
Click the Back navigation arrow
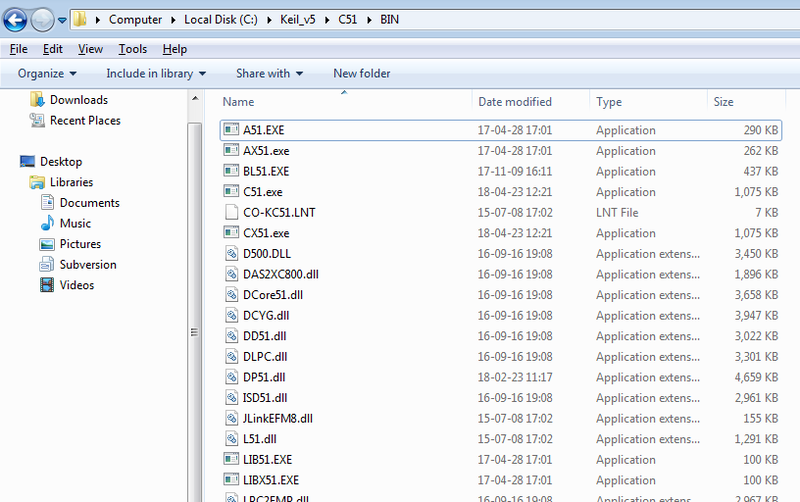[17, 19]
